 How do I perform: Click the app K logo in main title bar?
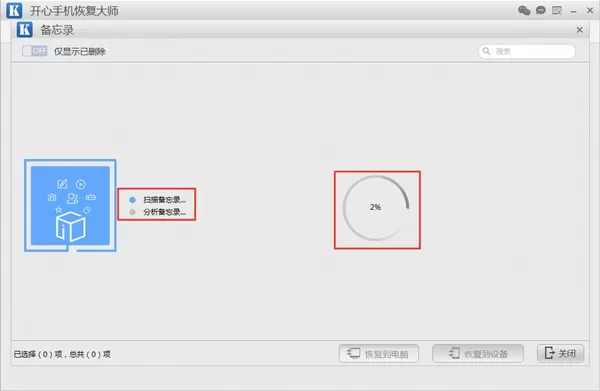14,10
